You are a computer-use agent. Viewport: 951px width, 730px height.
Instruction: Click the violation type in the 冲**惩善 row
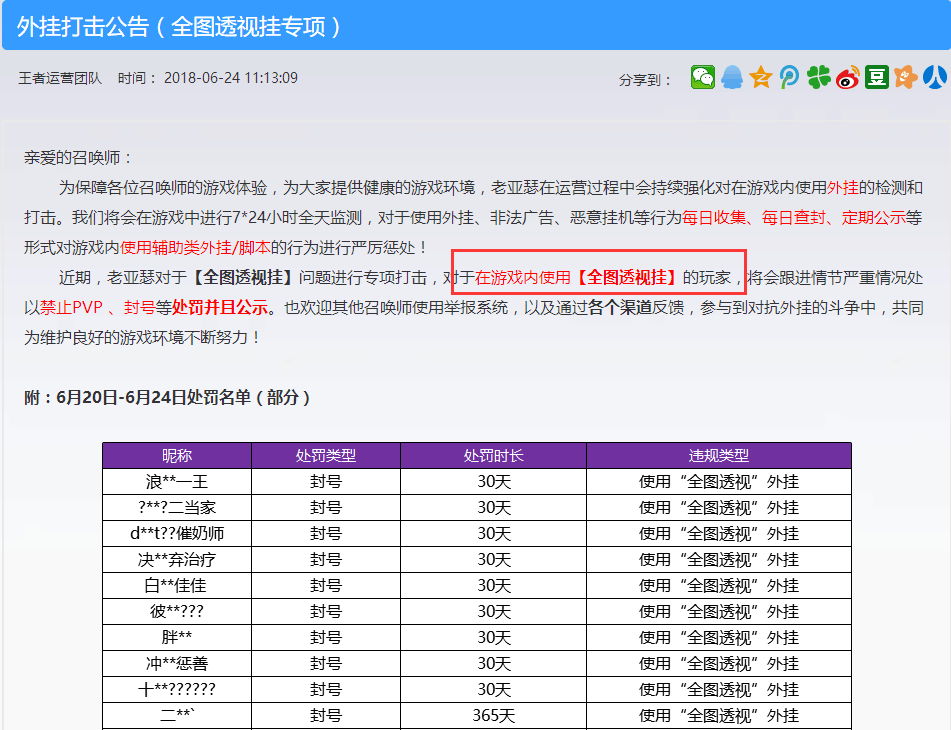click(719, 664)
